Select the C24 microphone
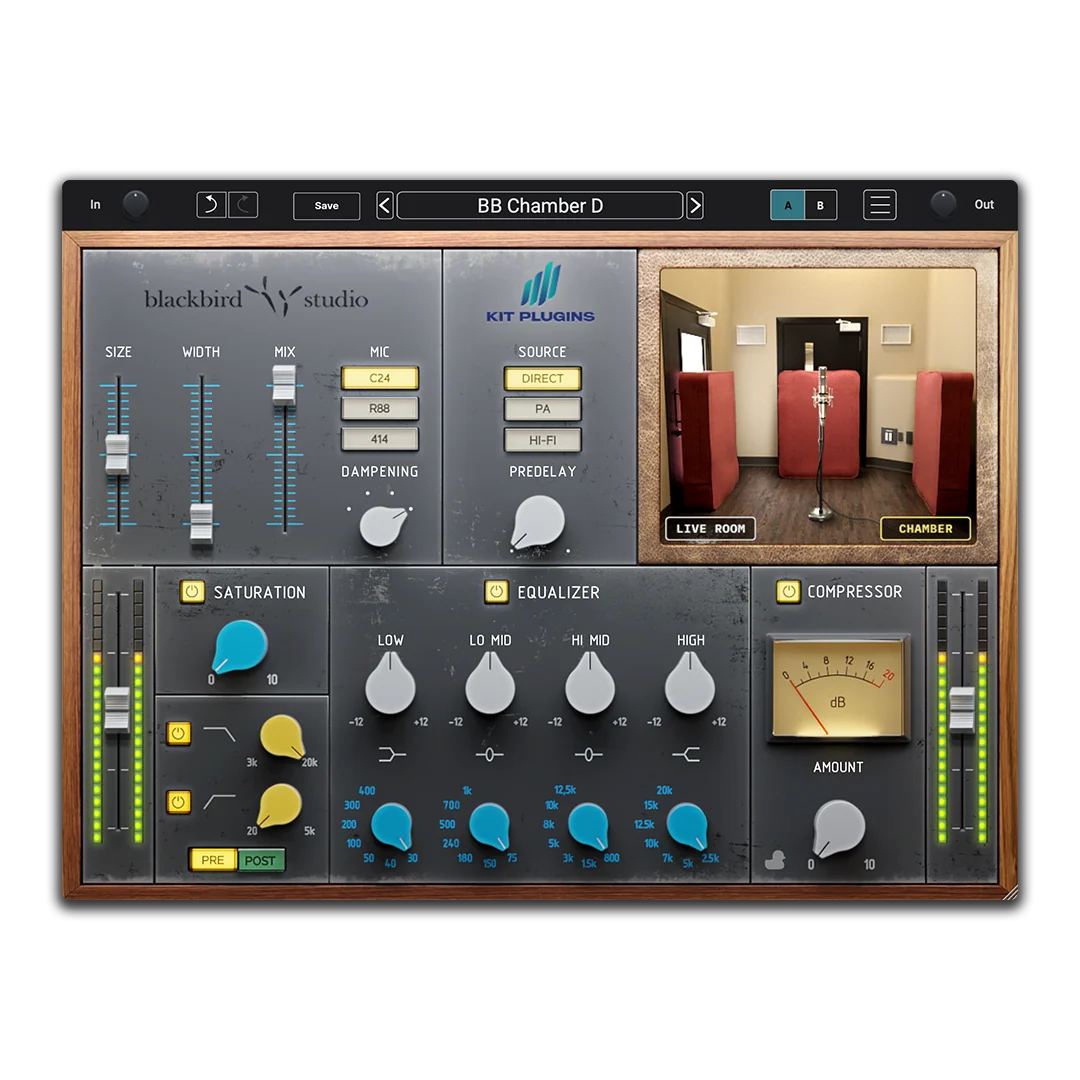The height and width of the screenshot is (1080, 1080). coord(380,378)
